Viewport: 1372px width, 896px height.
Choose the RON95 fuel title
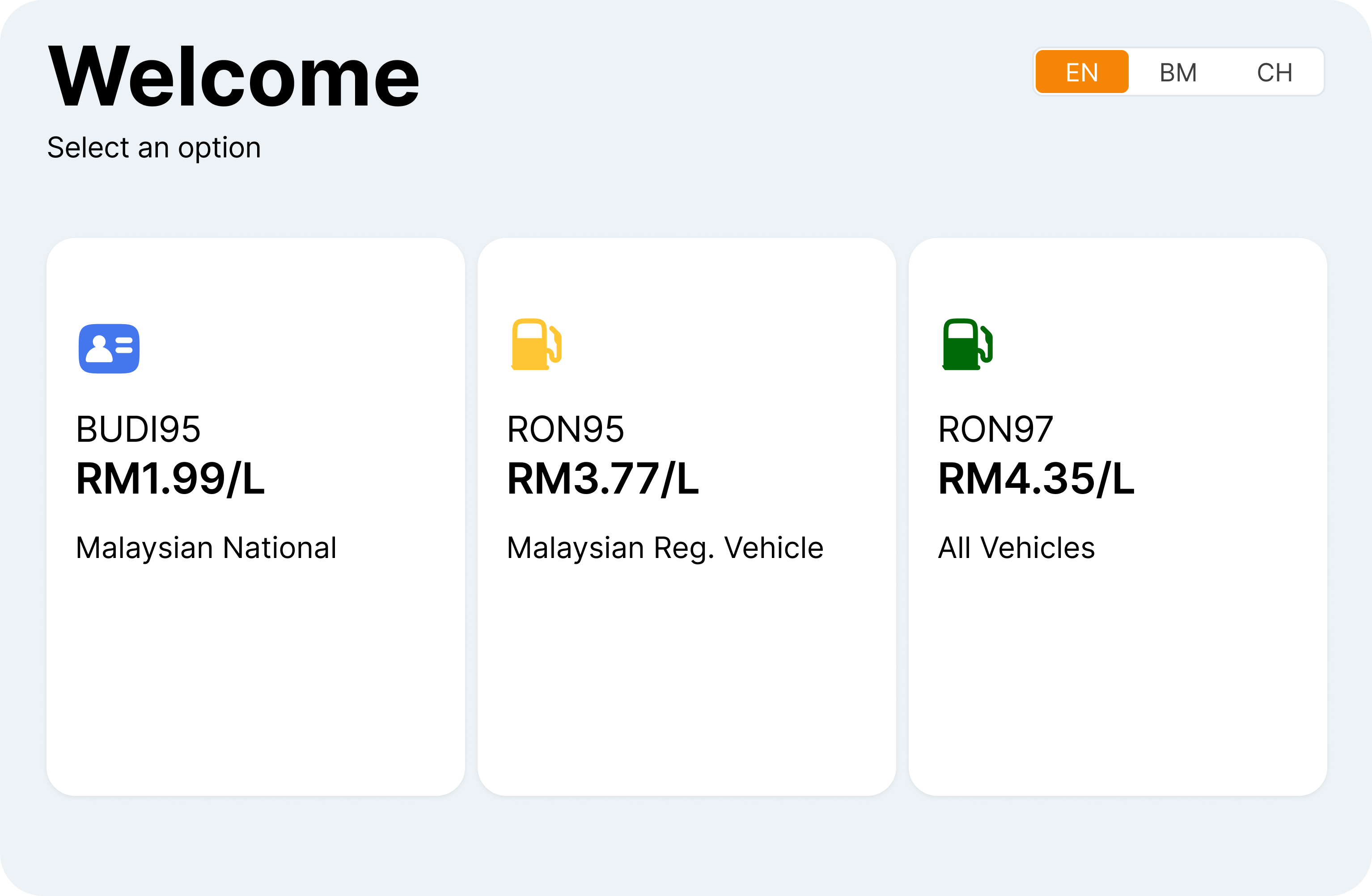point(566,429)
